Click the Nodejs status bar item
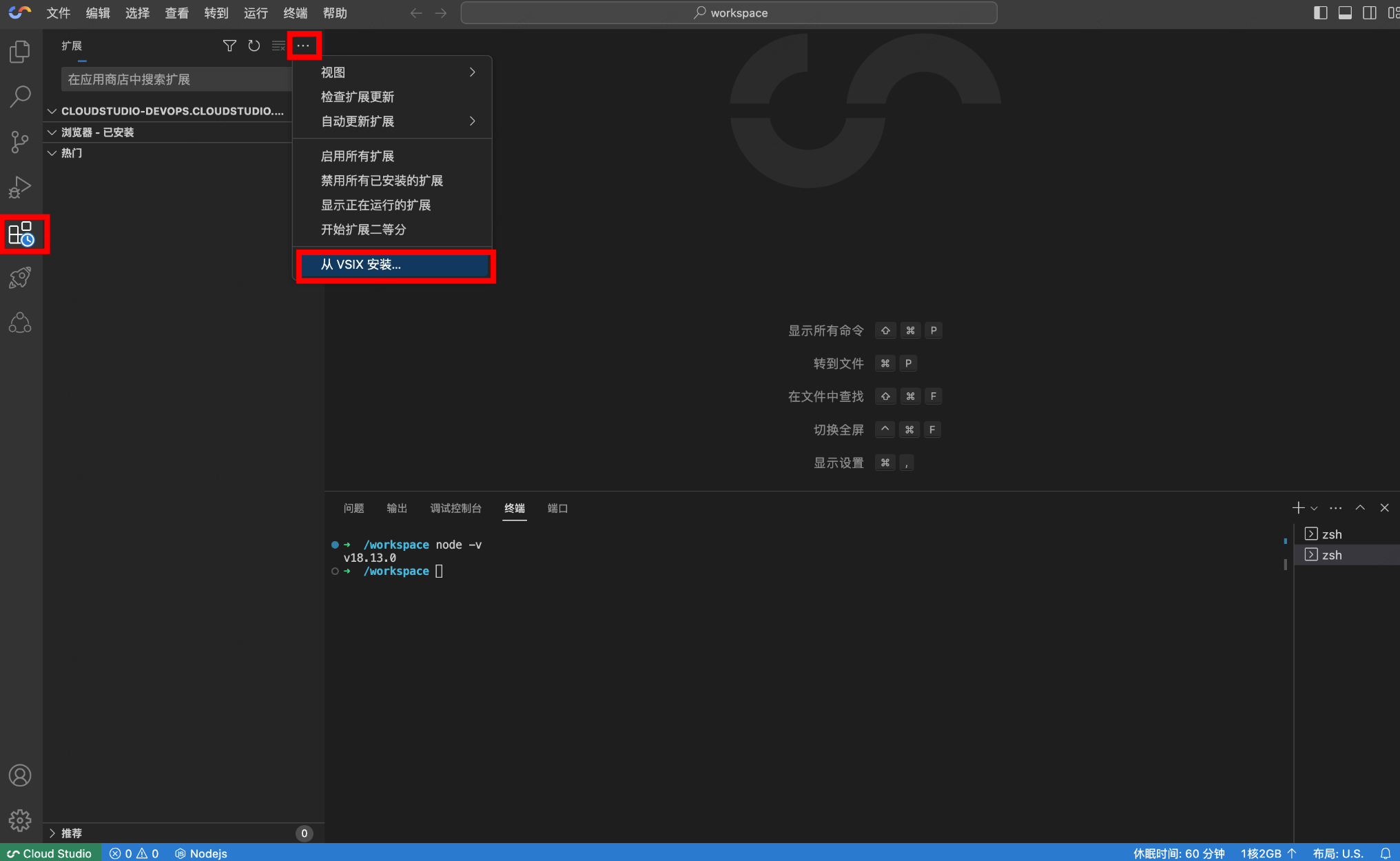The height and width of the screenshot is (861, 1400). (201, 853)
